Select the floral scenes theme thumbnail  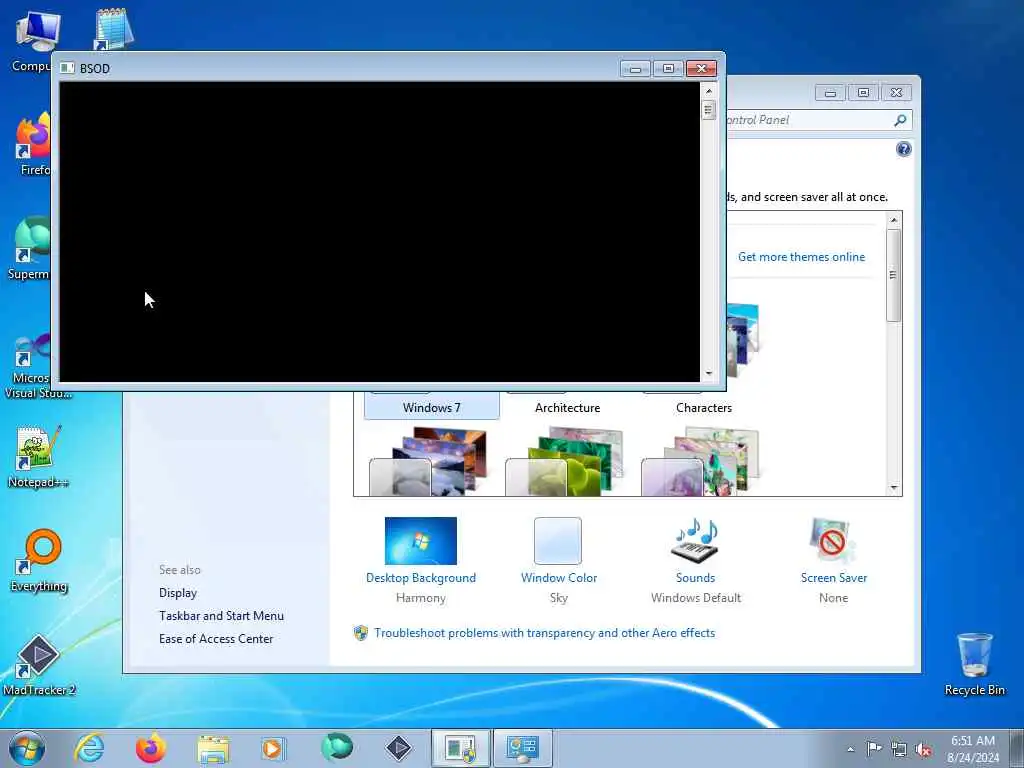(x=700, y=461)
